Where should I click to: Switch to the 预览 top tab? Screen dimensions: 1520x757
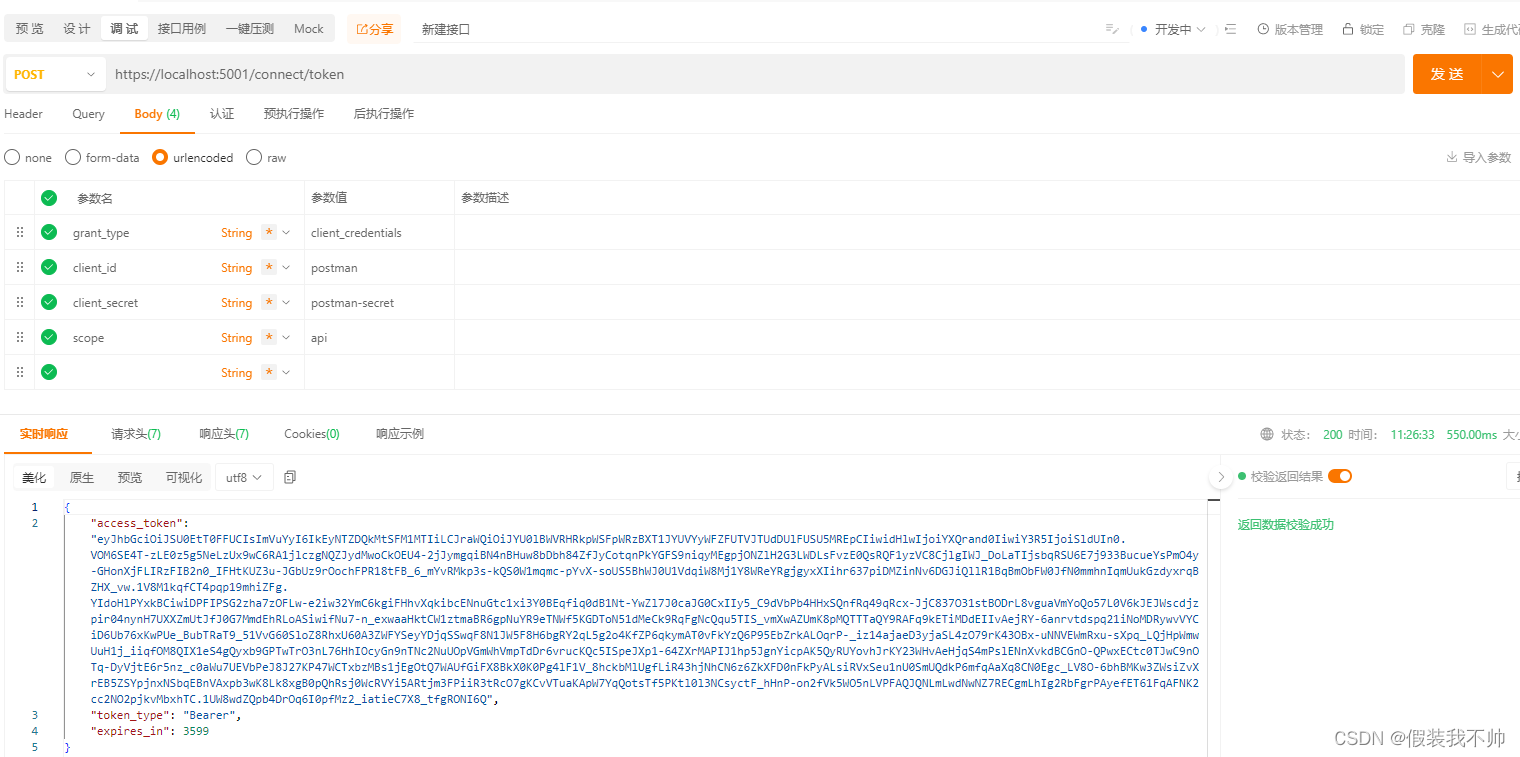pos(30,29)
